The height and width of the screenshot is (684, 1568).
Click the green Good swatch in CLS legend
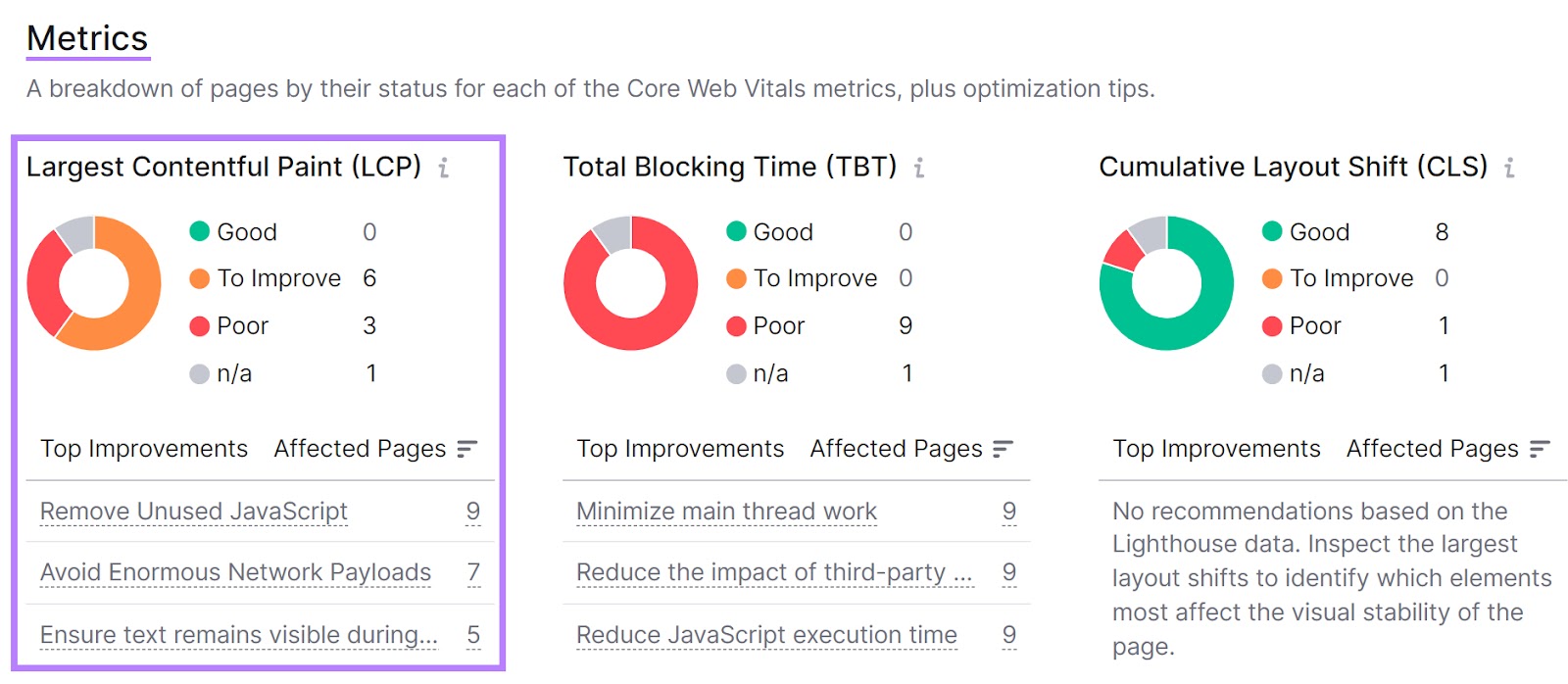[1271, 232]
